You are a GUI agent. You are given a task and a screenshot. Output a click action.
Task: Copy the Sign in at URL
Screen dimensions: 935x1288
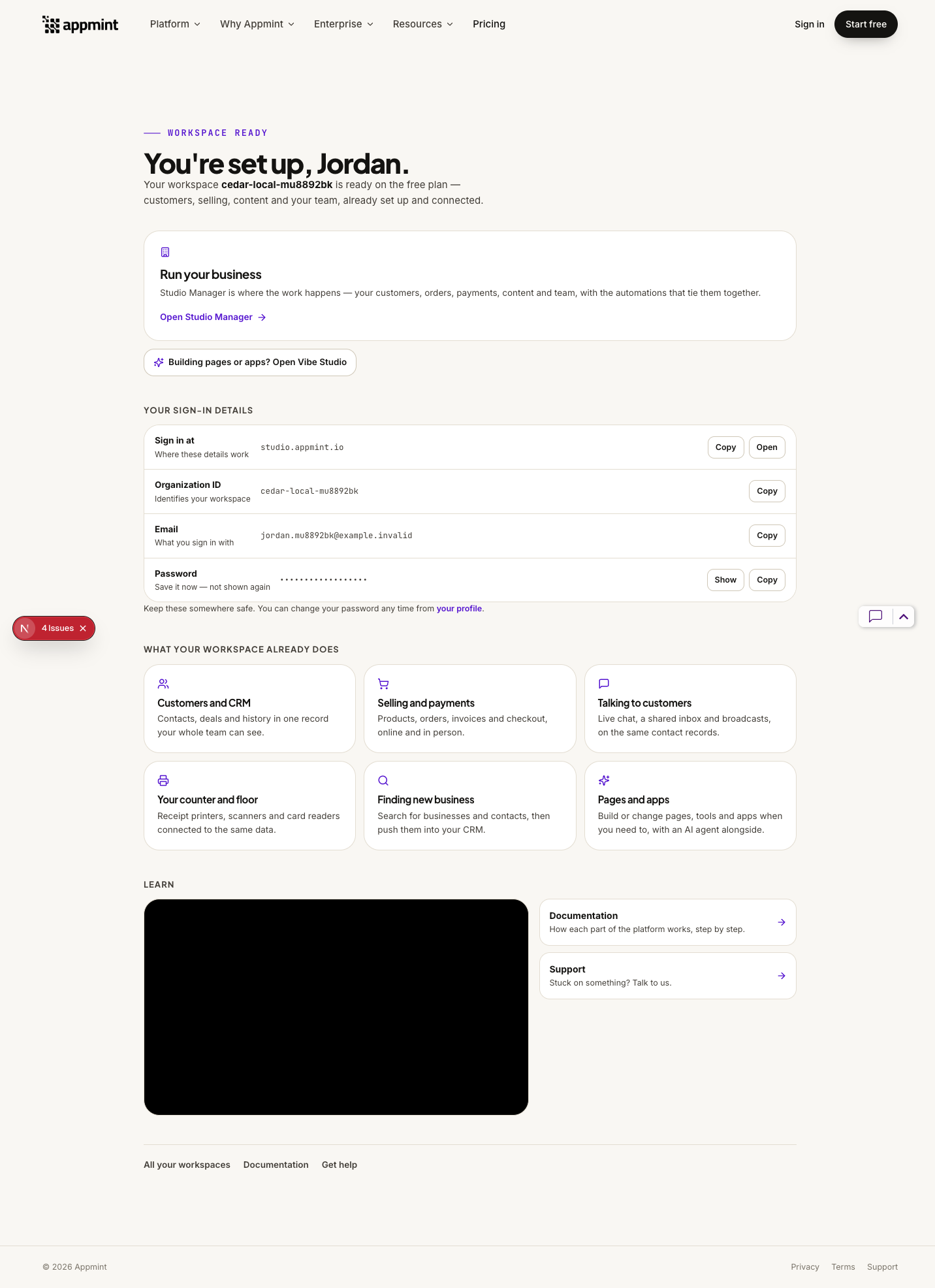pos(725,447)
